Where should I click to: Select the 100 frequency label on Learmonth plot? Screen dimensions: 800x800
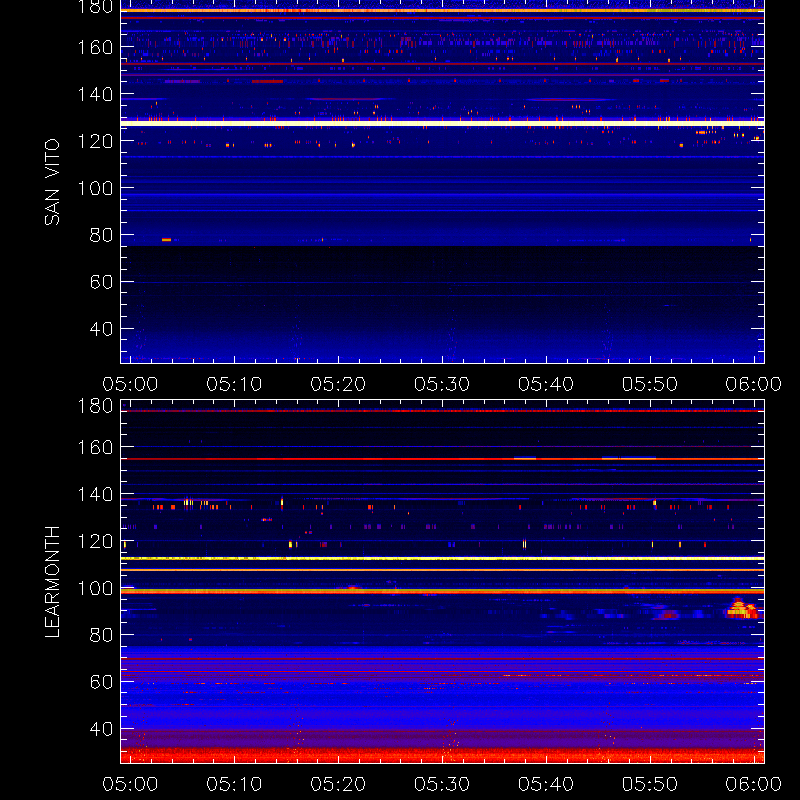(x=95, y=588)
